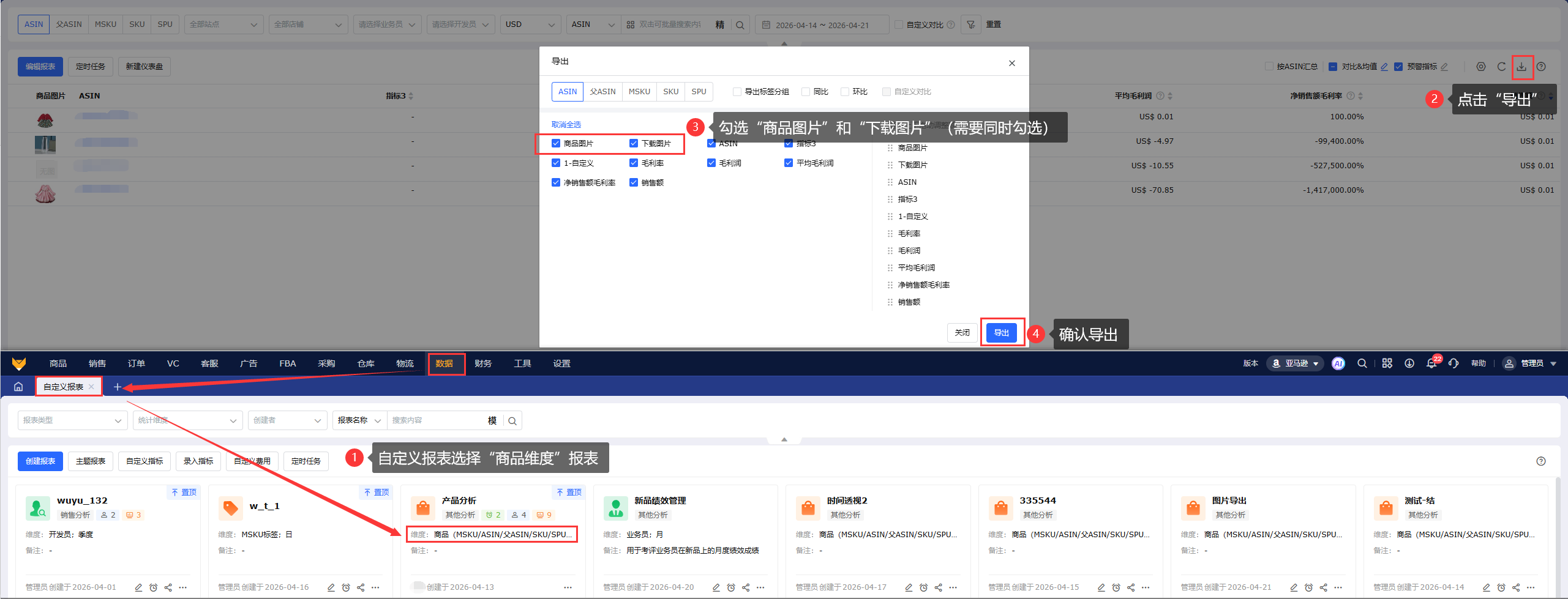
Task: Click the blue 导出 confirm button
Action: click(1002, 333)
